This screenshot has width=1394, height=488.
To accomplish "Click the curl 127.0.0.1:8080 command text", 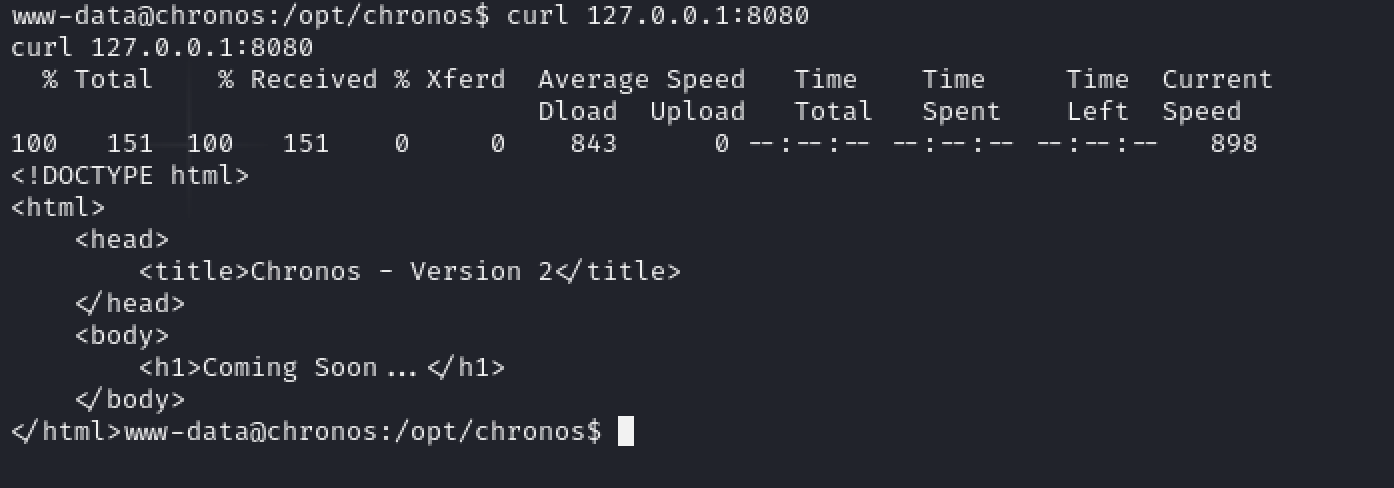I will tap(658, 15).
